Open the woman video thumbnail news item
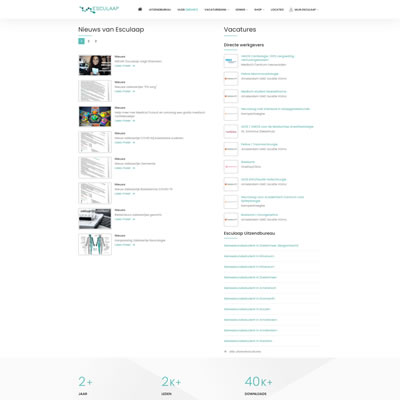Image resolution: width=400 pixels, height=400 pixels. 95,65
